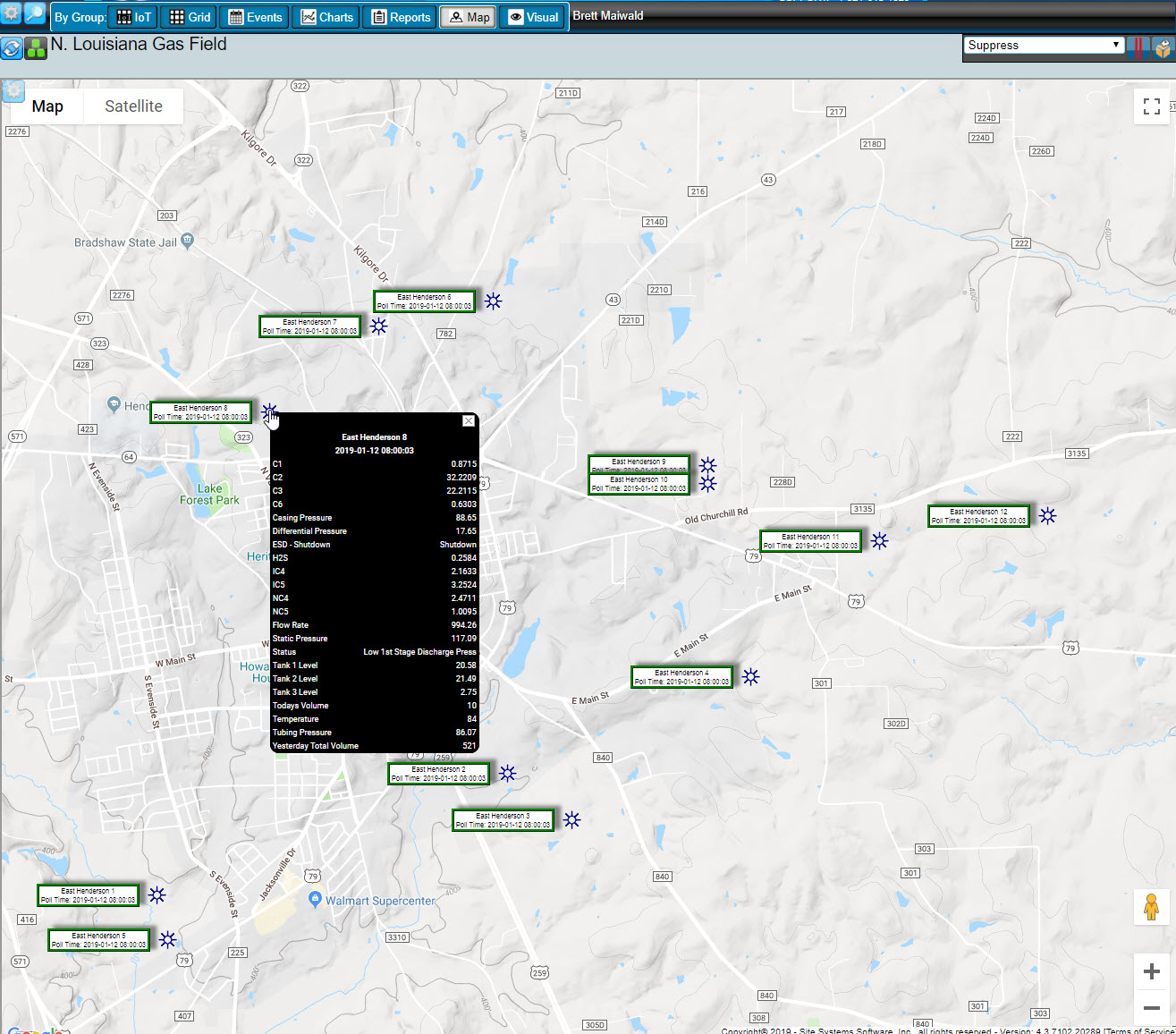The width and height of the screenshot is (1176, 1034).
Task: Close the East Henderson 8 info popup
Action: point(469,421)
